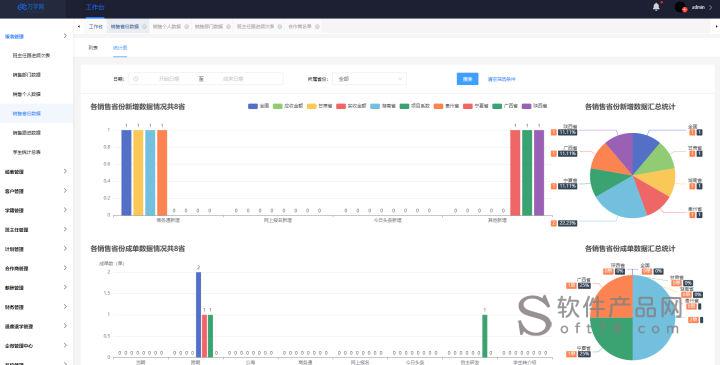Switch to the 销售个人数据 page tab
Viewport: 720px width, 365px height.
point(167,27)
